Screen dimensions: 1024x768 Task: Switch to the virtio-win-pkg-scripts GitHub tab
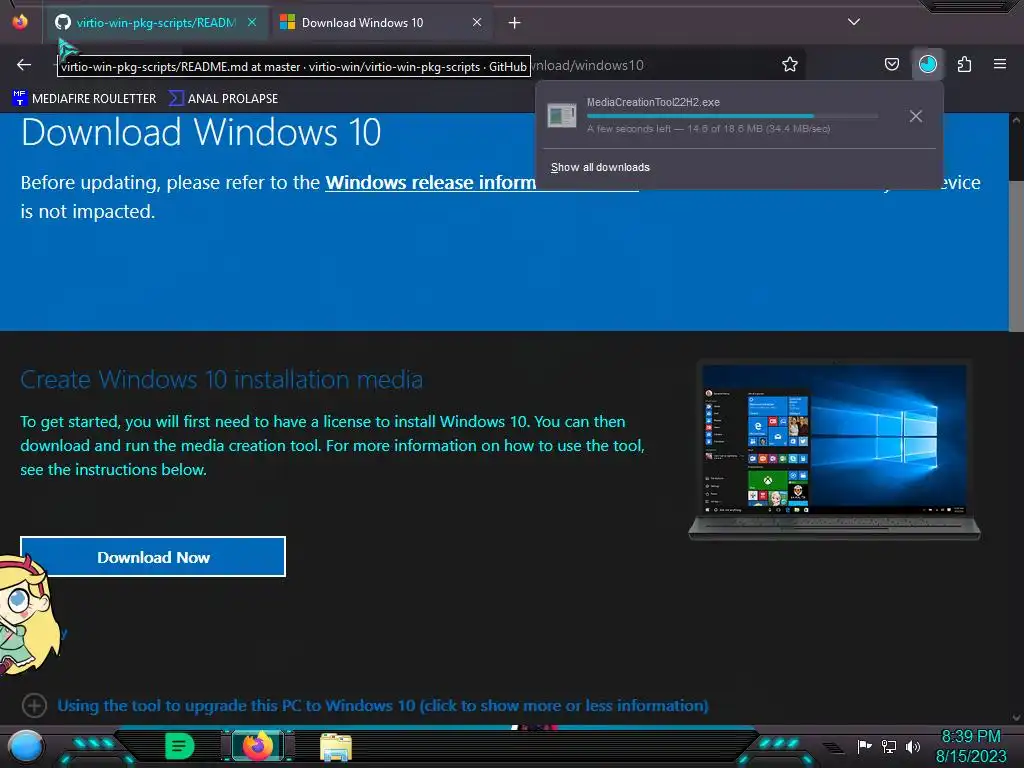[x=155, y=23]
